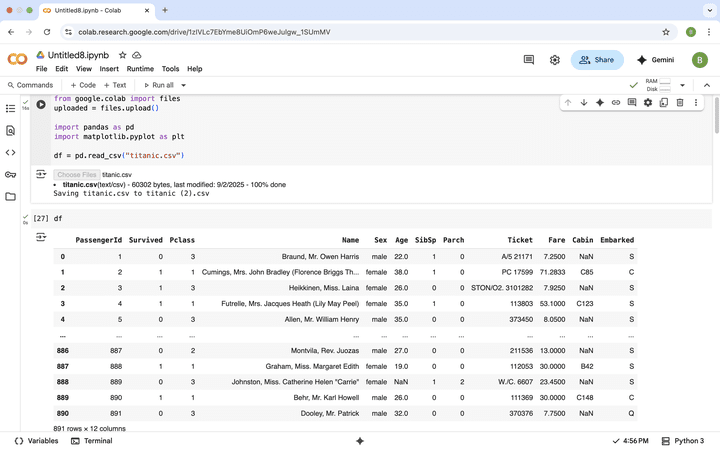The image size is (720, 450).
Task: Open notebook settings gear in header
Action: pyautogui.click(x=555, y=60)
